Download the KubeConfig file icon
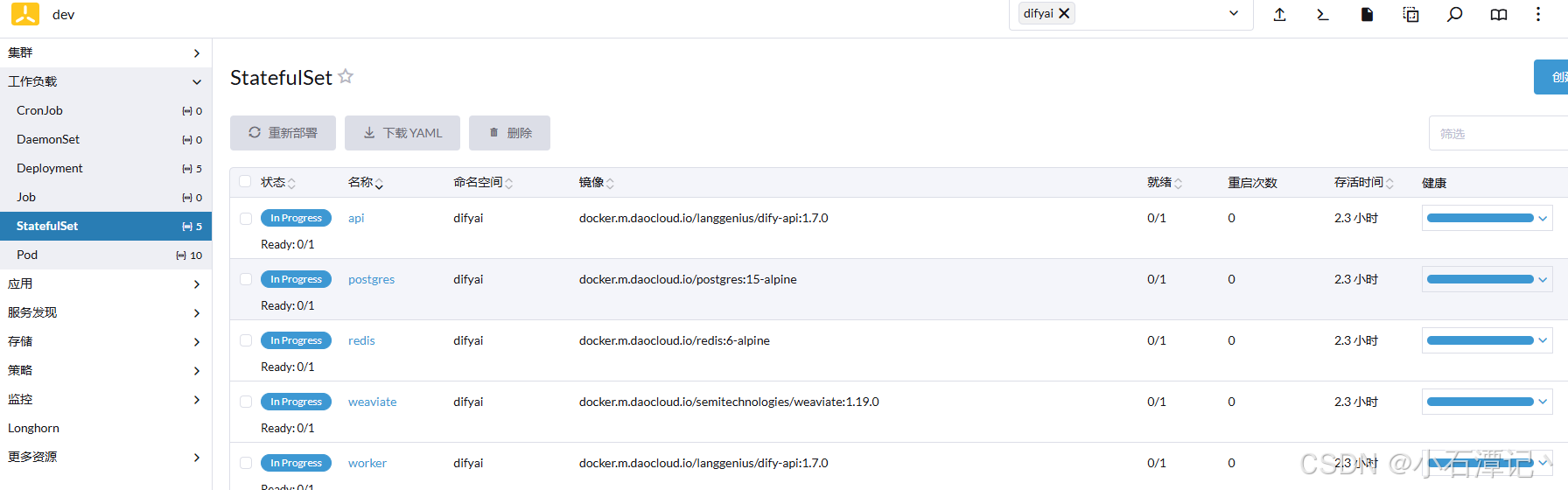 1367,15
